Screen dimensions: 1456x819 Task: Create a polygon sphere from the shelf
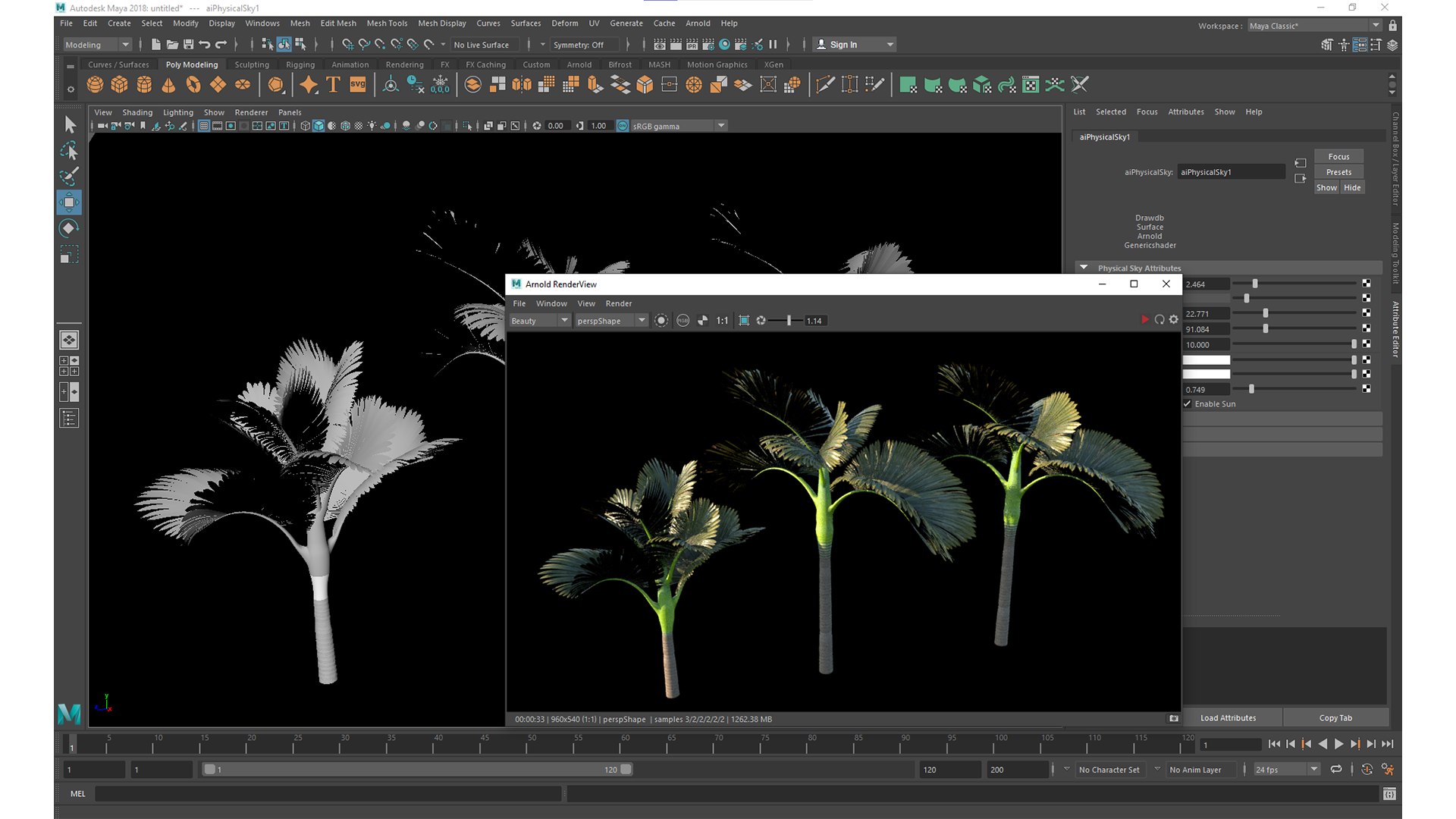[x=95, y=85]
